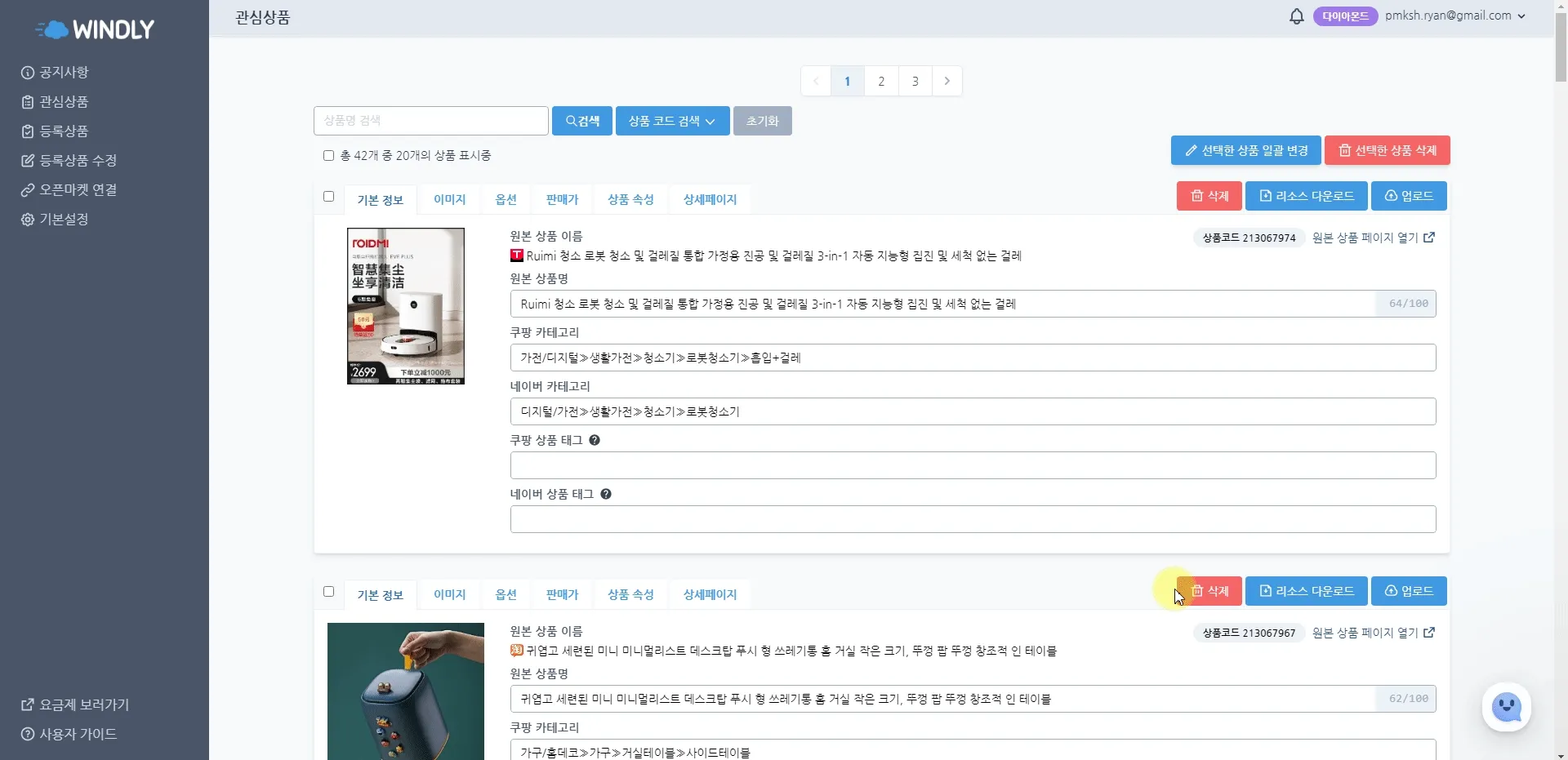Expand the 상품 코드 검색 dropdown
The height and width of the screenshot is (760, 1568).
pyautogui.click(x=672, y=121)
